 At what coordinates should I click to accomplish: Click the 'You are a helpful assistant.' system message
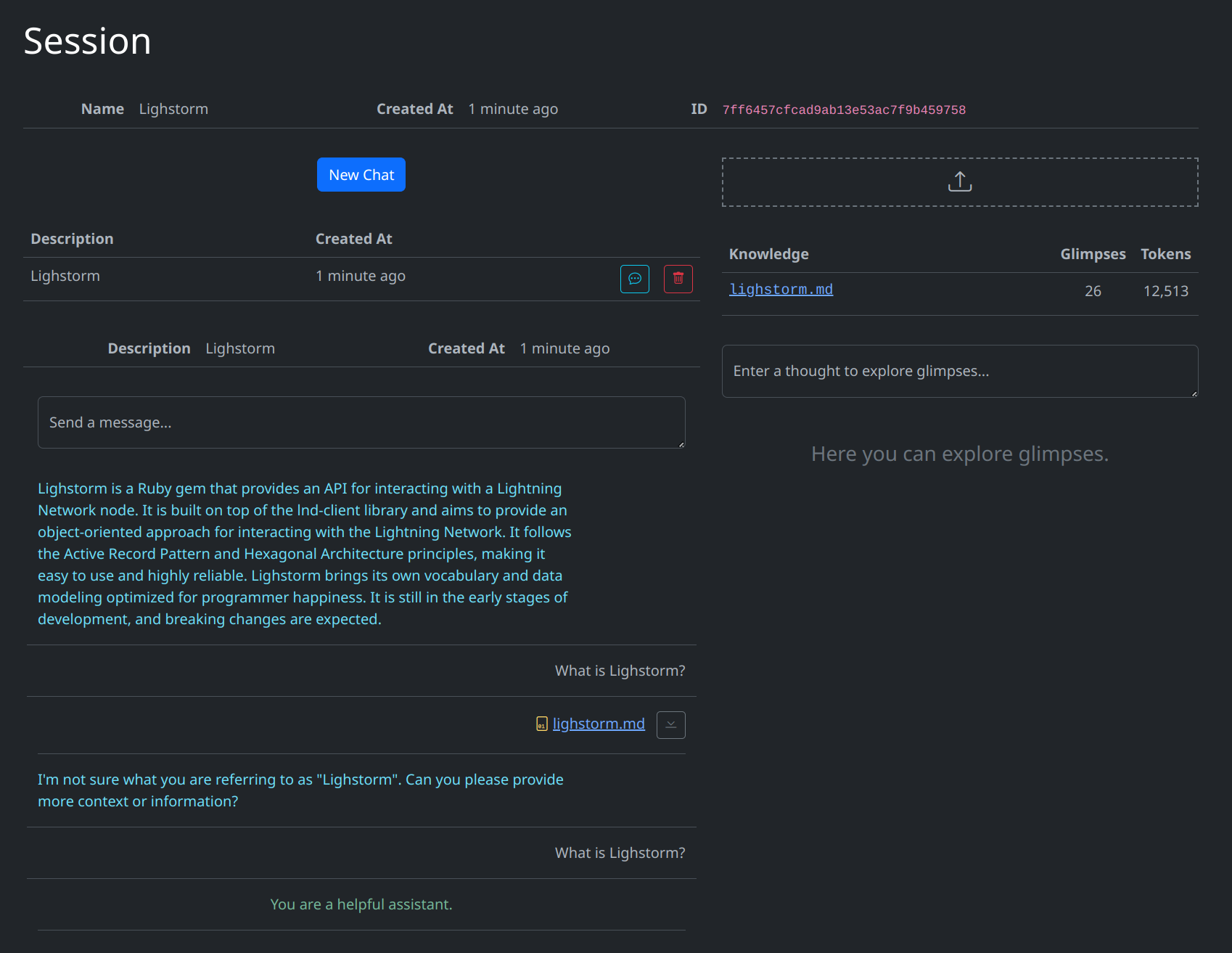coord(361,904)
